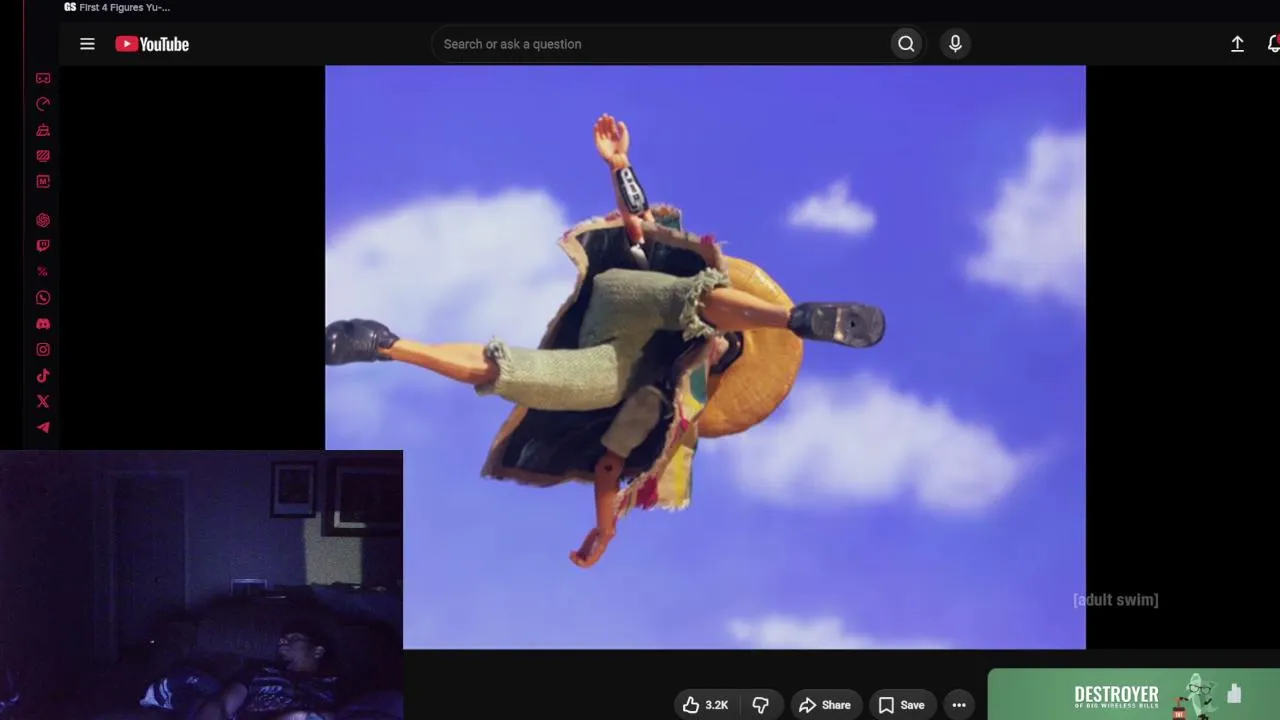Open Telegram in the browser sidebar
The width and height of the screenshot is (1280, 720).
43,428
